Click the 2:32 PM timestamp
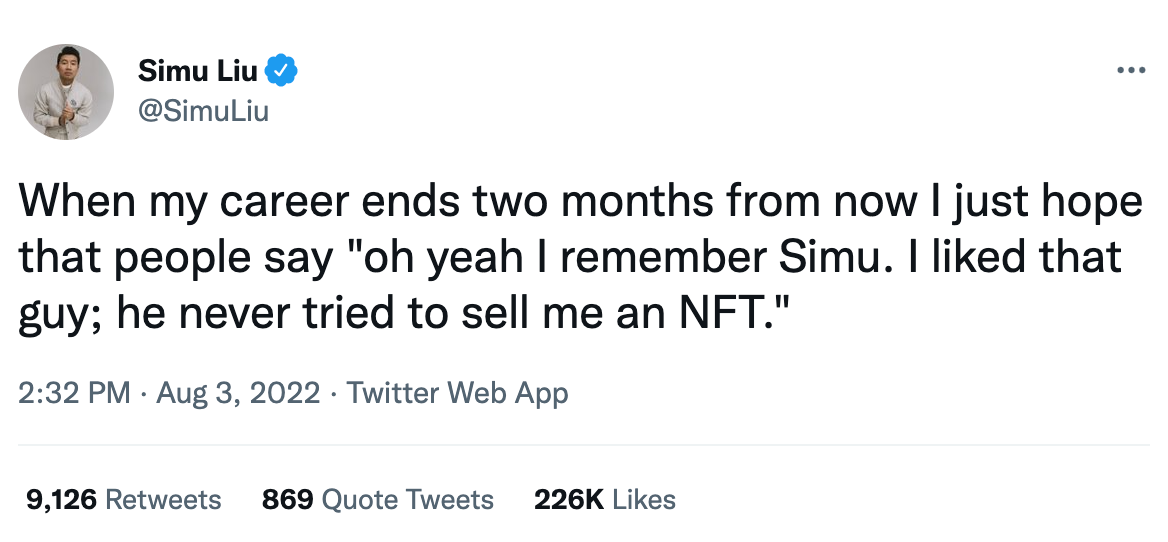This screenshot has height=542, width=1168. 74,393
